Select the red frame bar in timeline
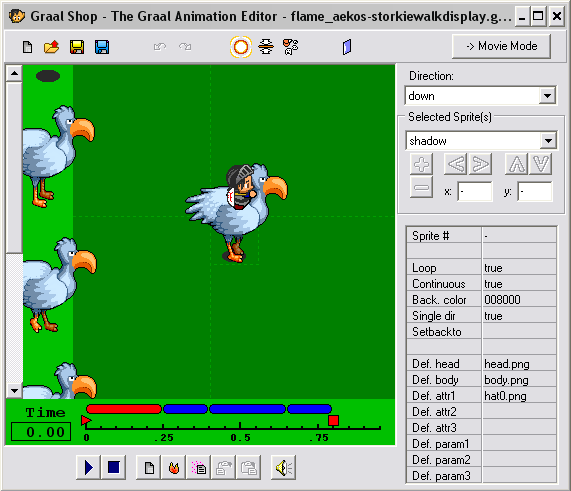This screenshot has width=571, height=491. coord(124,409)
